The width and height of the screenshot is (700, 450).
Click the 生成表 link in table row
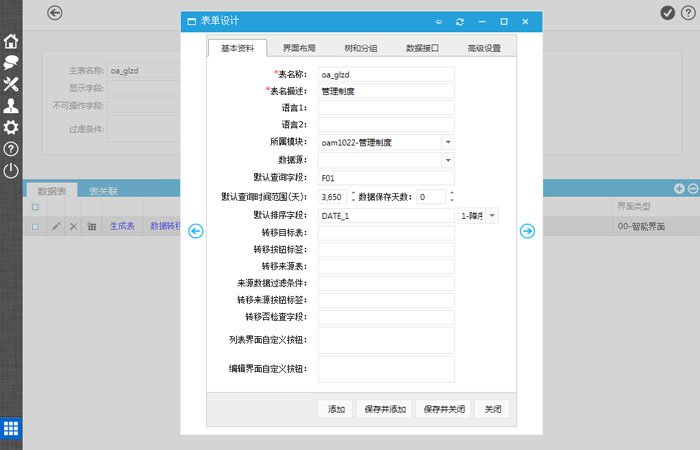(122, 226)
